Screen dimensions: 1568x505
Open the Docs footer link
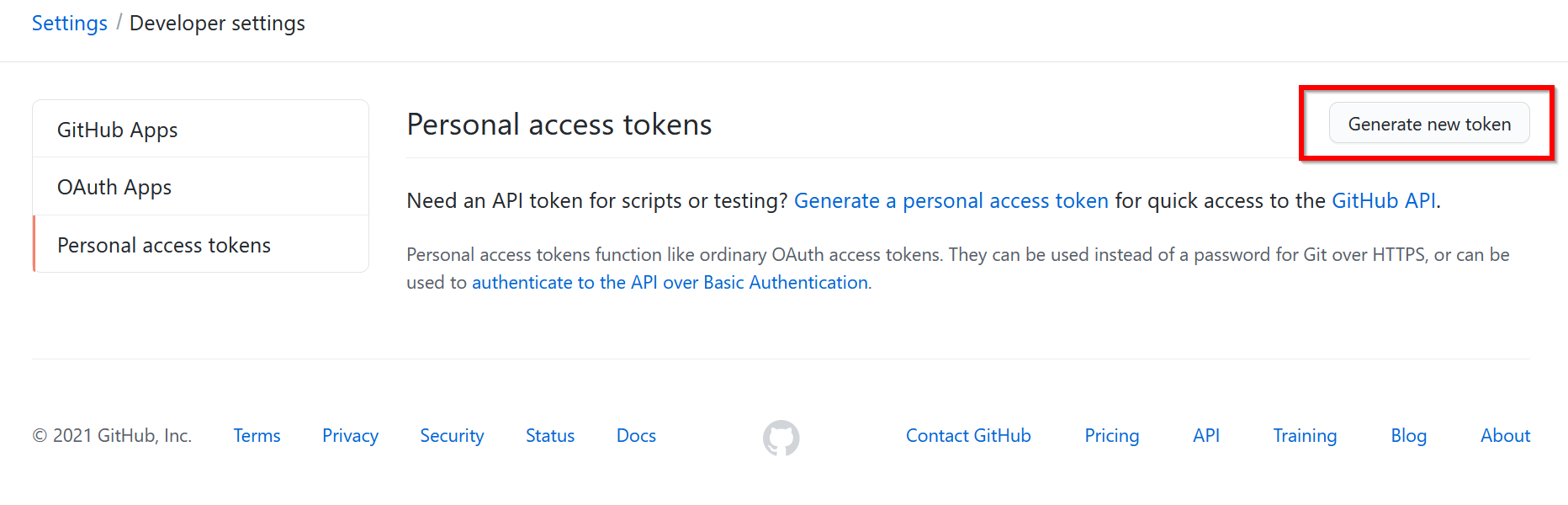click(636, 436)
